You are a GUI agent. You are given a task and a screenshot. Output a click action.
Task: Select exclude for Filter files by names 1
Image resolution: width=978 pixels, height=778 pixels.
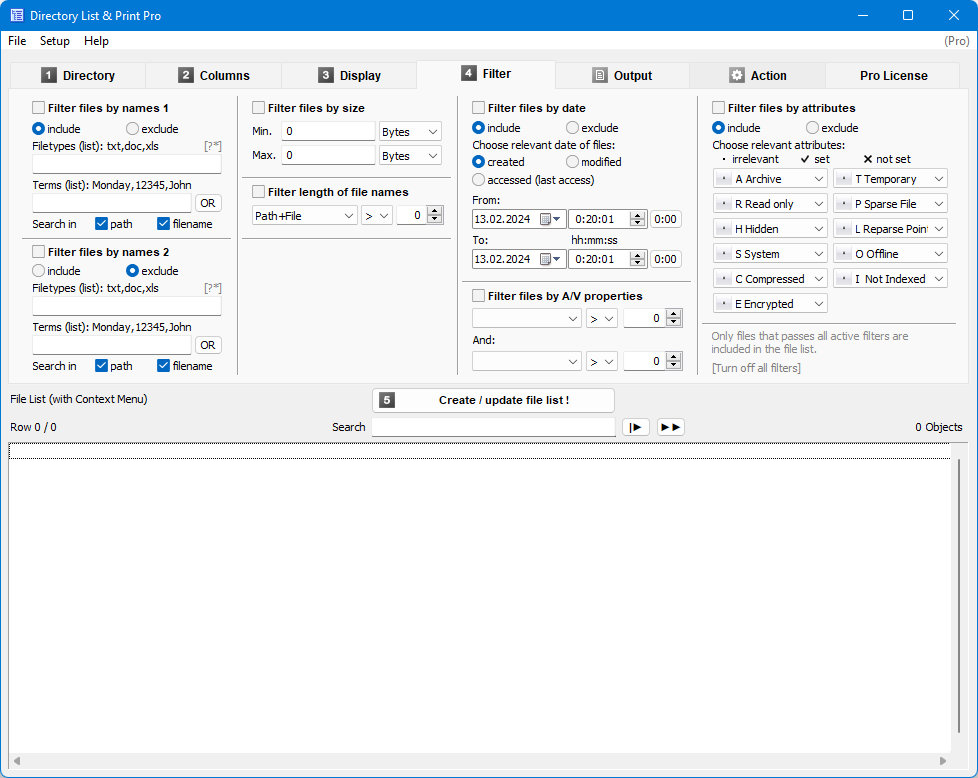click(132, 129)
